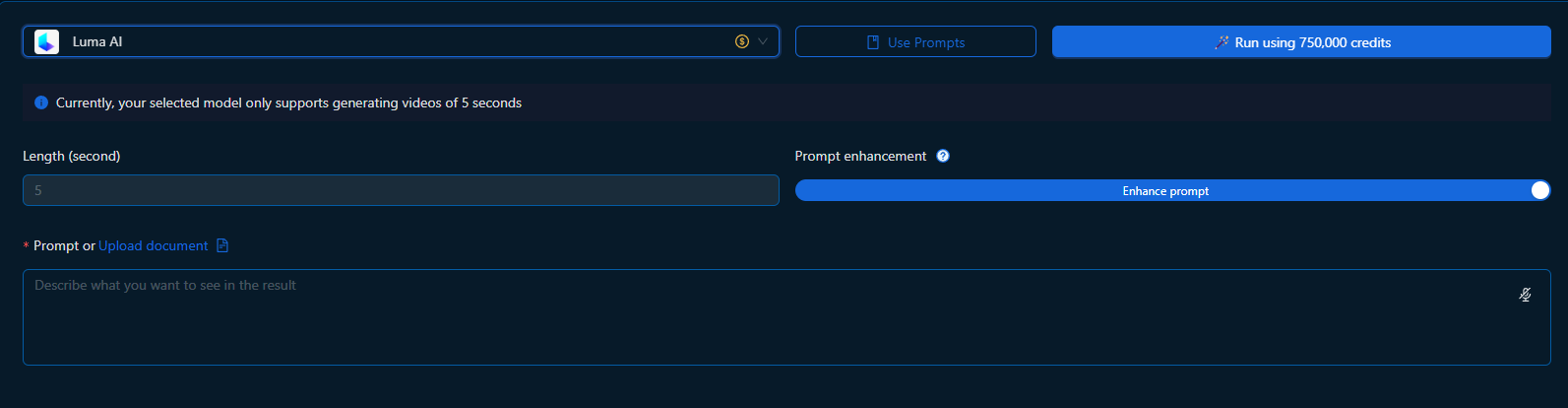Click the Luma AI logo icon
The image size is (1568, 408).
coord(46,41)
